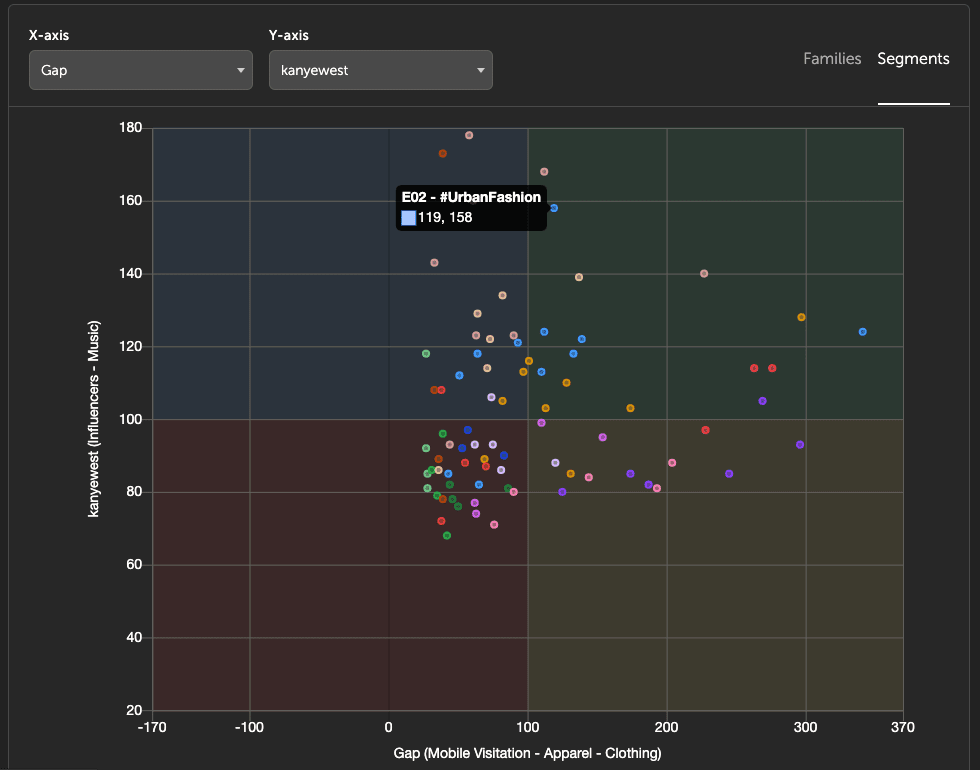This screenshot has height=770, width=980.
Task: Open the Y-axis kanyewest dropdown
Action: [x=380, y=70]
